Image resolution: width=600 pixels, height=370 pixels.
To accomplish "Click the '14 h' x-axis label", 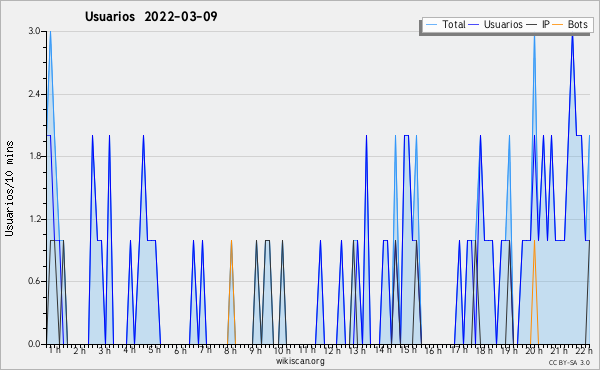I will point(383,350).
